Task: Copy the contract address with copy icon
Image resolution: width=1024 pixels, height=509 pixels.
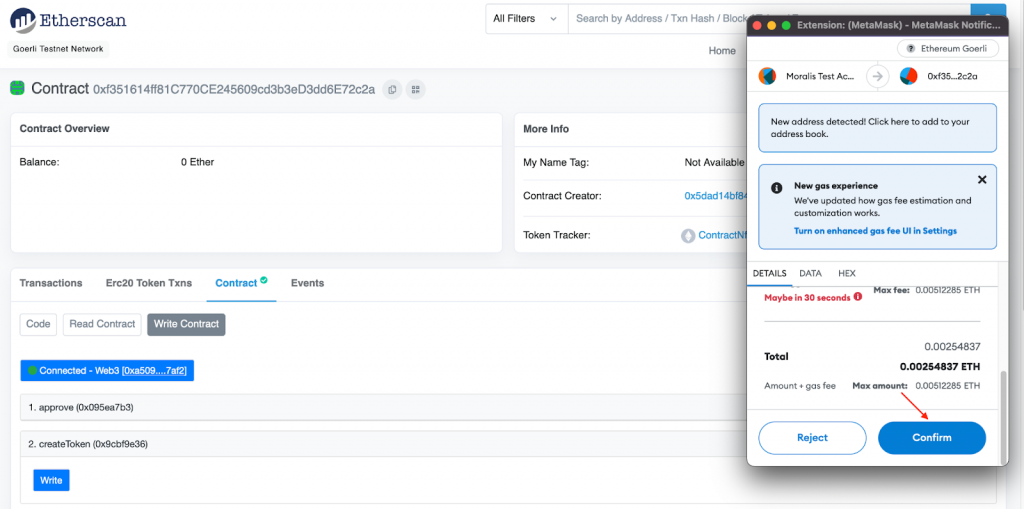Action: [x=392, y=90]
